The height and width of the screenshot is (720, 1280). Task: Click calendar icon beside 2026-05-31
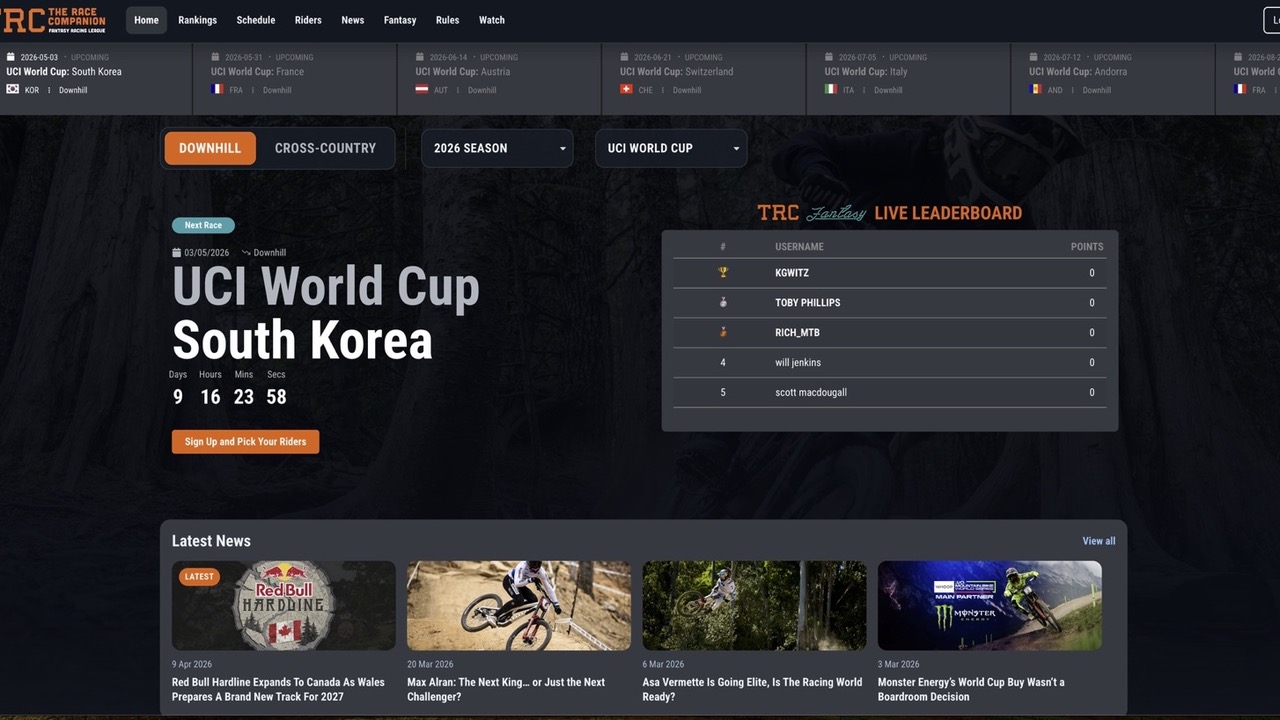[215, 57]
